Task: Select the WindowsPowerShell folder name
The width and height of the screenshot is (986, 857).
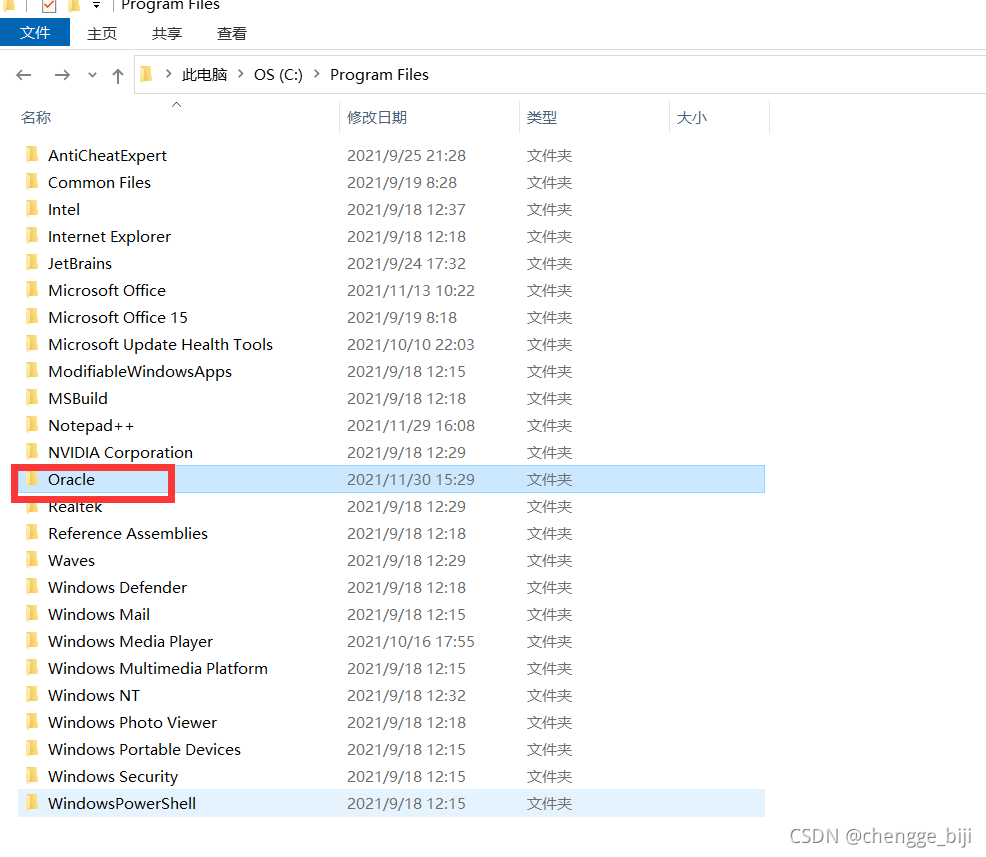Action: (122, 804)
